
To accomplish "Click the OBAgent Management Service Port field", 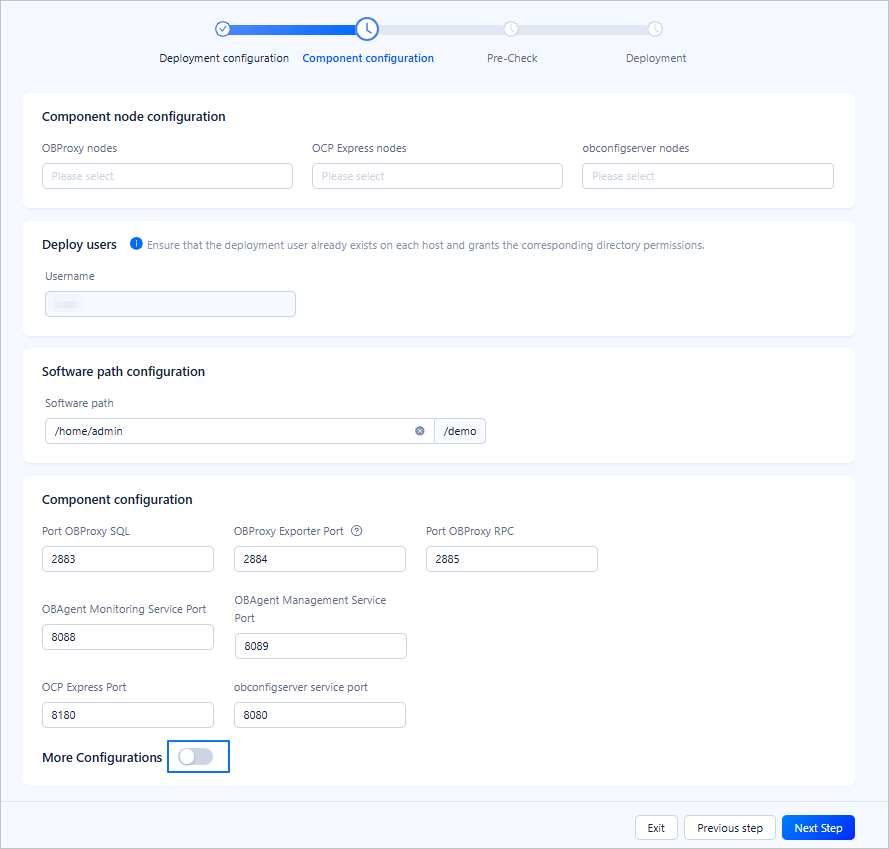I will coord(320,646).
